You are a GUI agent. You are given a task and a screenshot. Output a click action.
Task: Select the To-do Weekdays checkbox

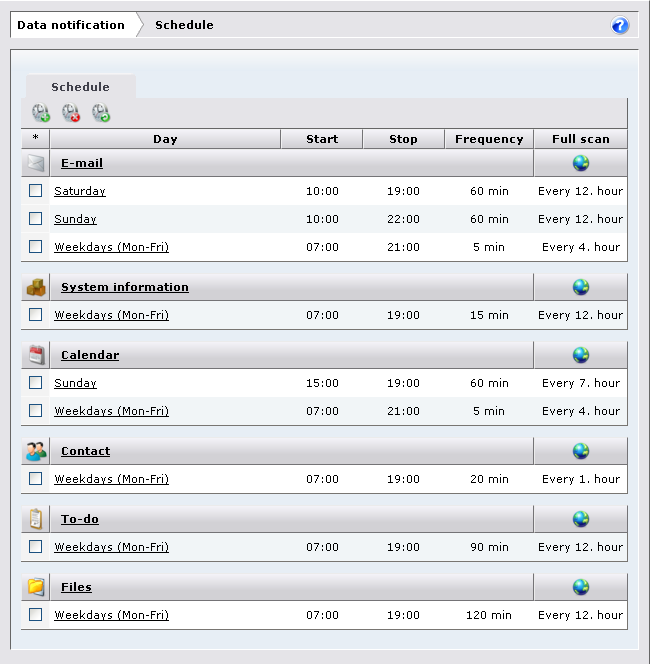(x=36, y=547)
